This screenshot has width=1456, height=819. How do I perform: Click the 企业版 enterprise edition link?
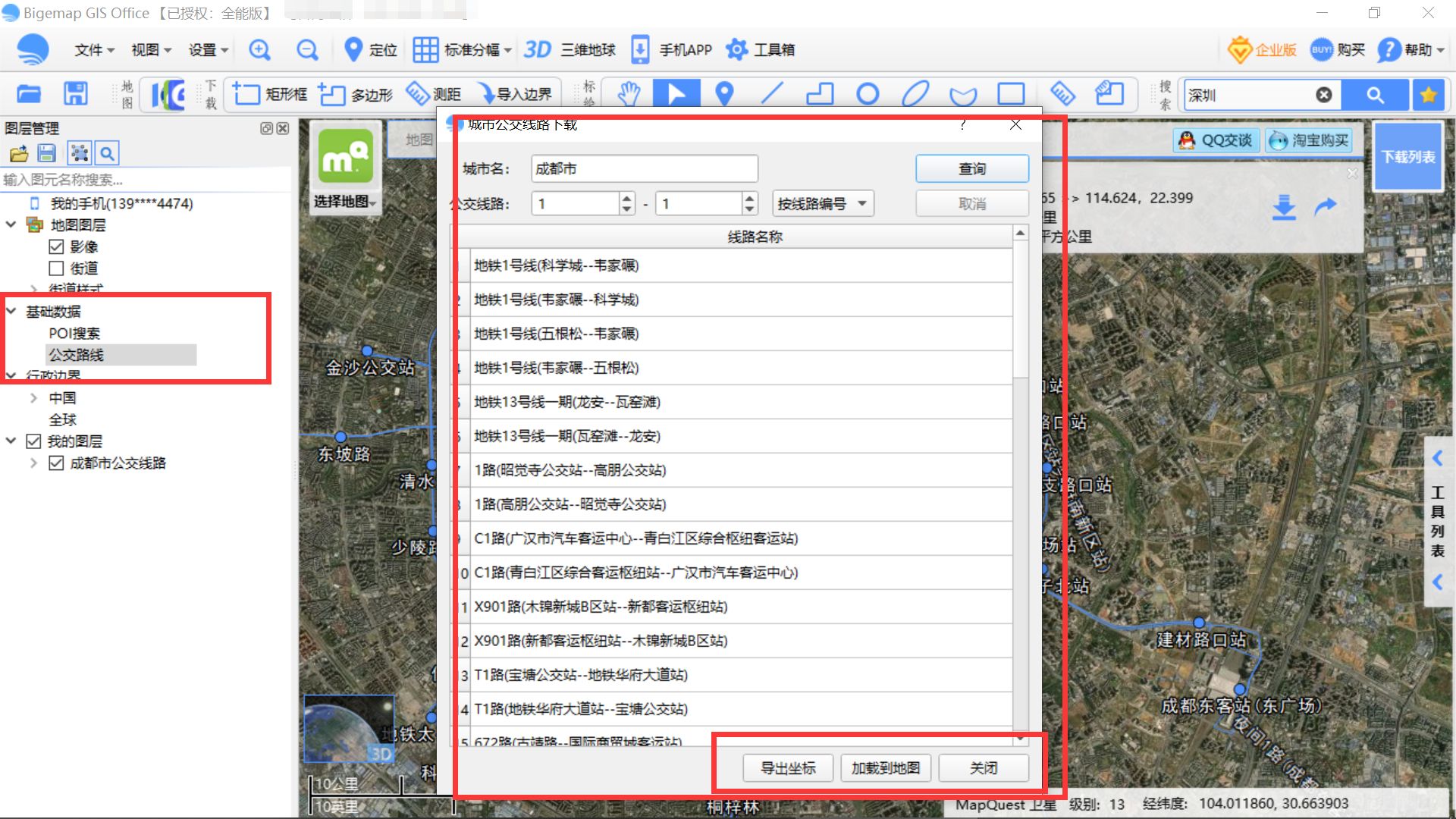click(1262, 50)
